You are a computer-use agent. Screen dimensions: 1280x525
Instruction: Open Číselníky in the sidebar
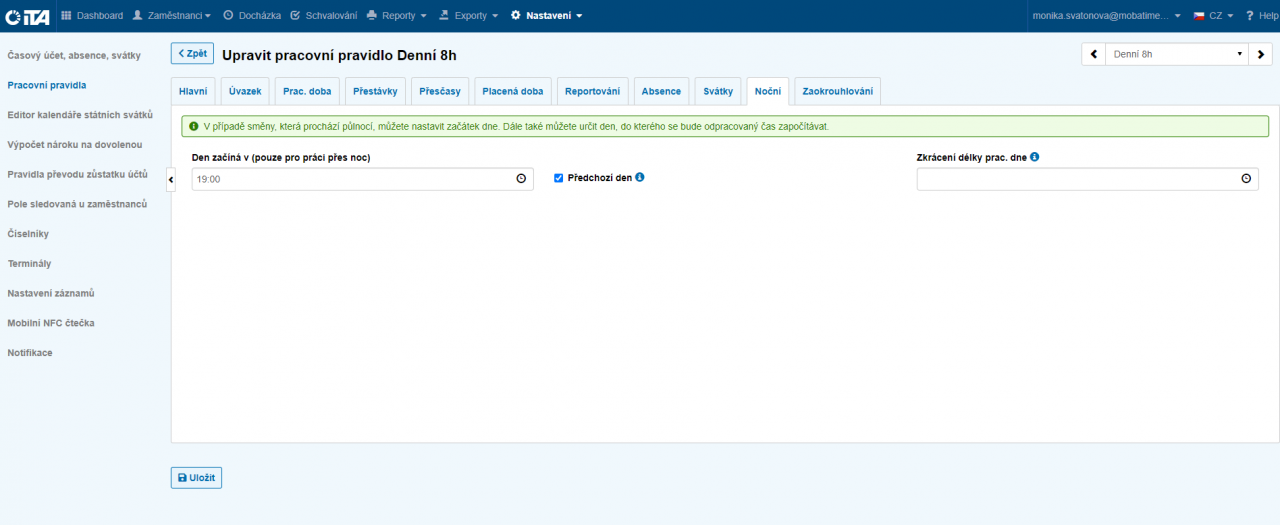click(28, 234)
